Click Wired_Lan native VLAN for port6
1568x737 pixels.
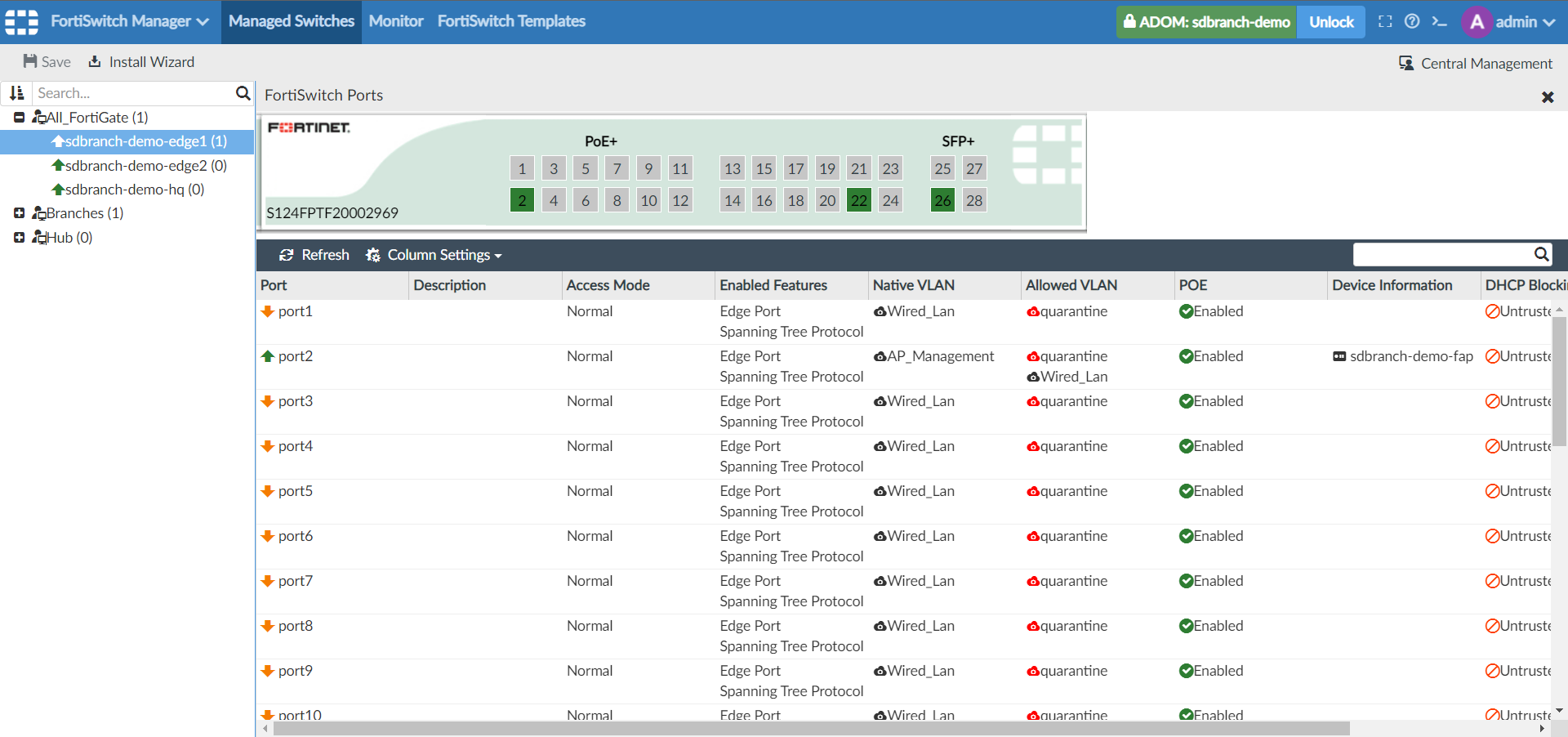tap(914, 536)
